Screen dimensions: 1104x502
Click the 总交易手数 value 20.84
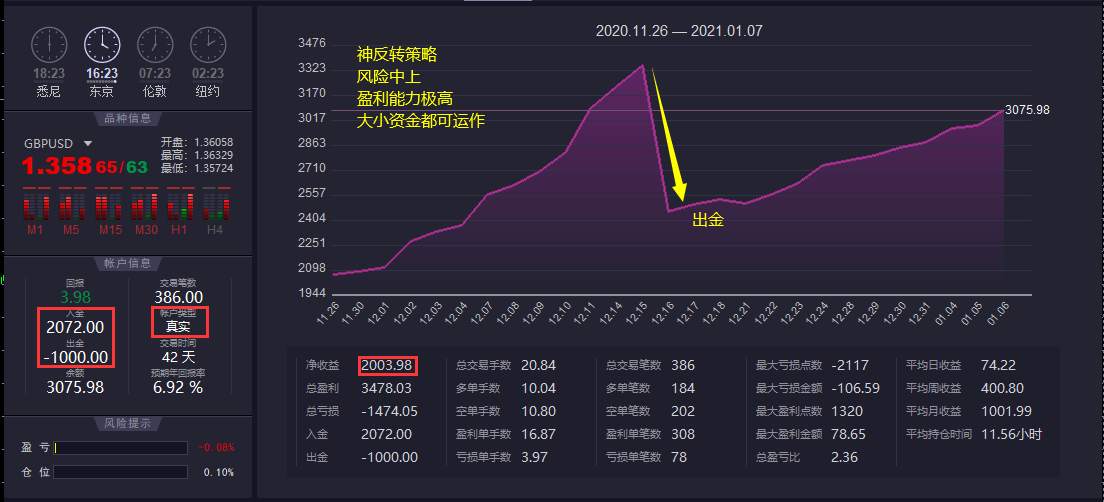(539, 365)
